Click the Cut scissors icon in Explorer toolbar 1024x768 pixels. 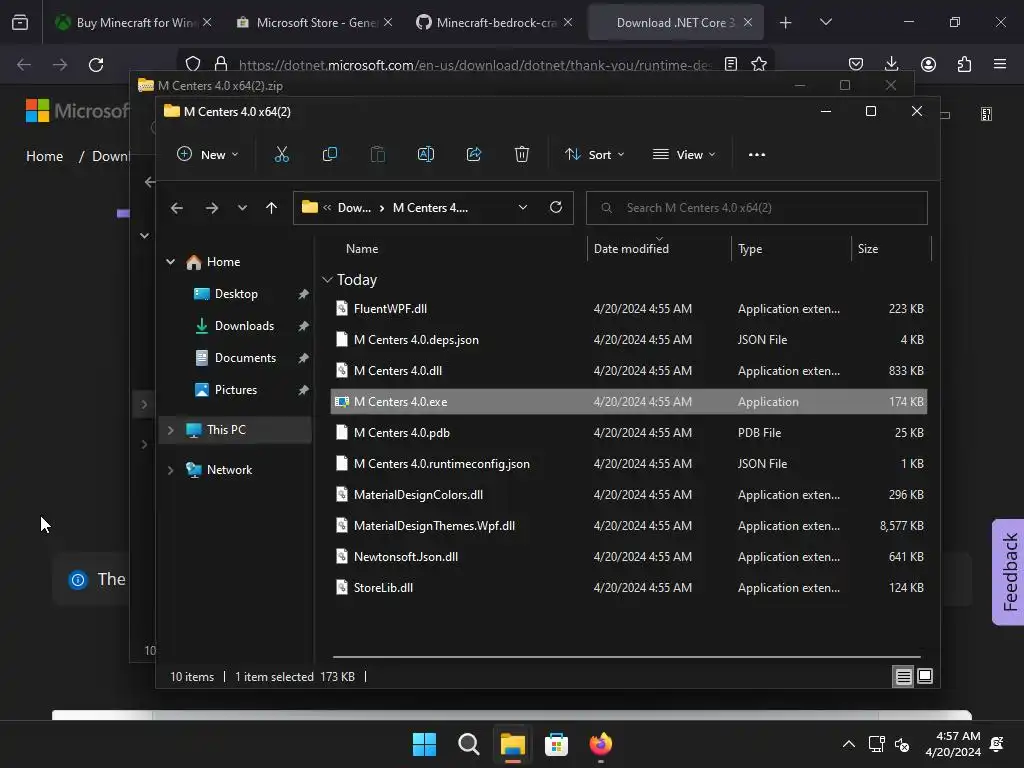point(281,155)
